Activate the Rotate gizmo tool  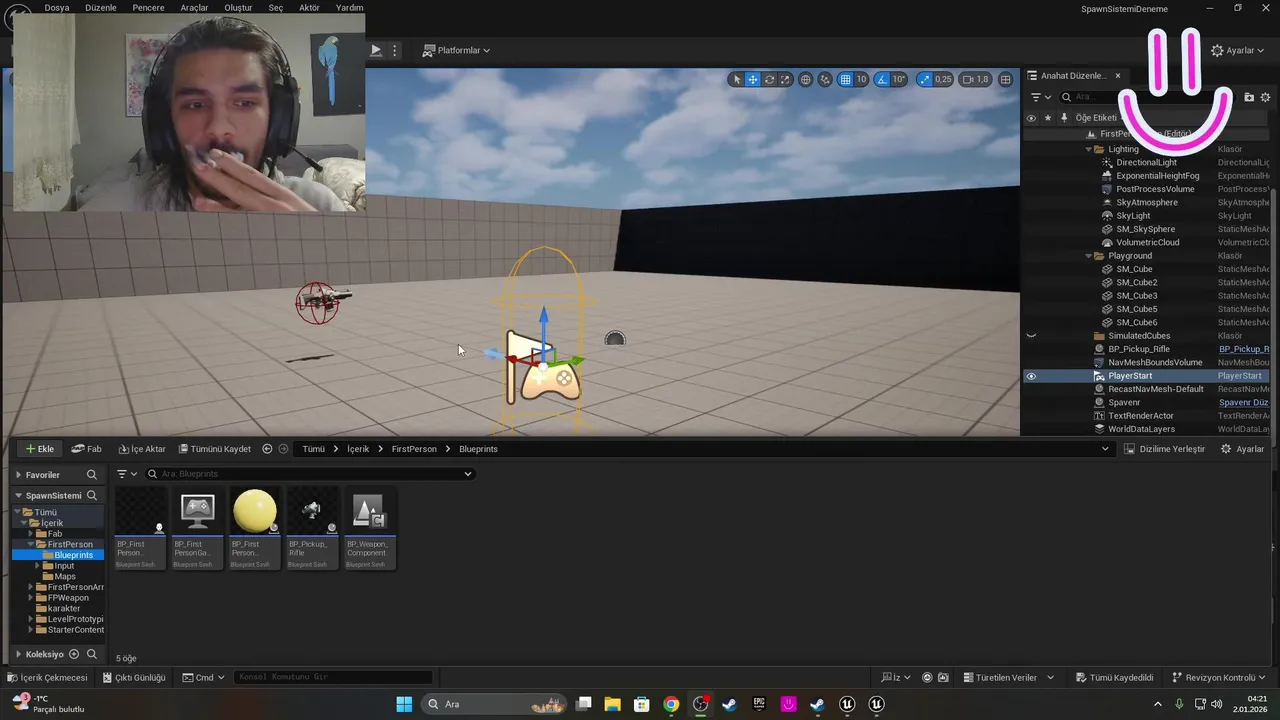769,79
